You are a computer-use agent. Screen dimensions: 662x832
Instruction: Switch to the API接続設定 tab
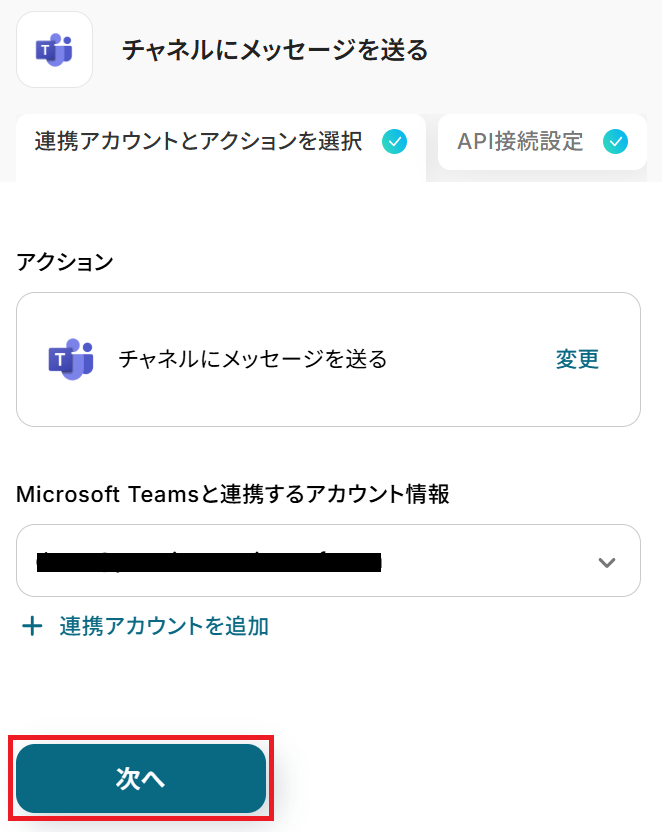(520, 141)
